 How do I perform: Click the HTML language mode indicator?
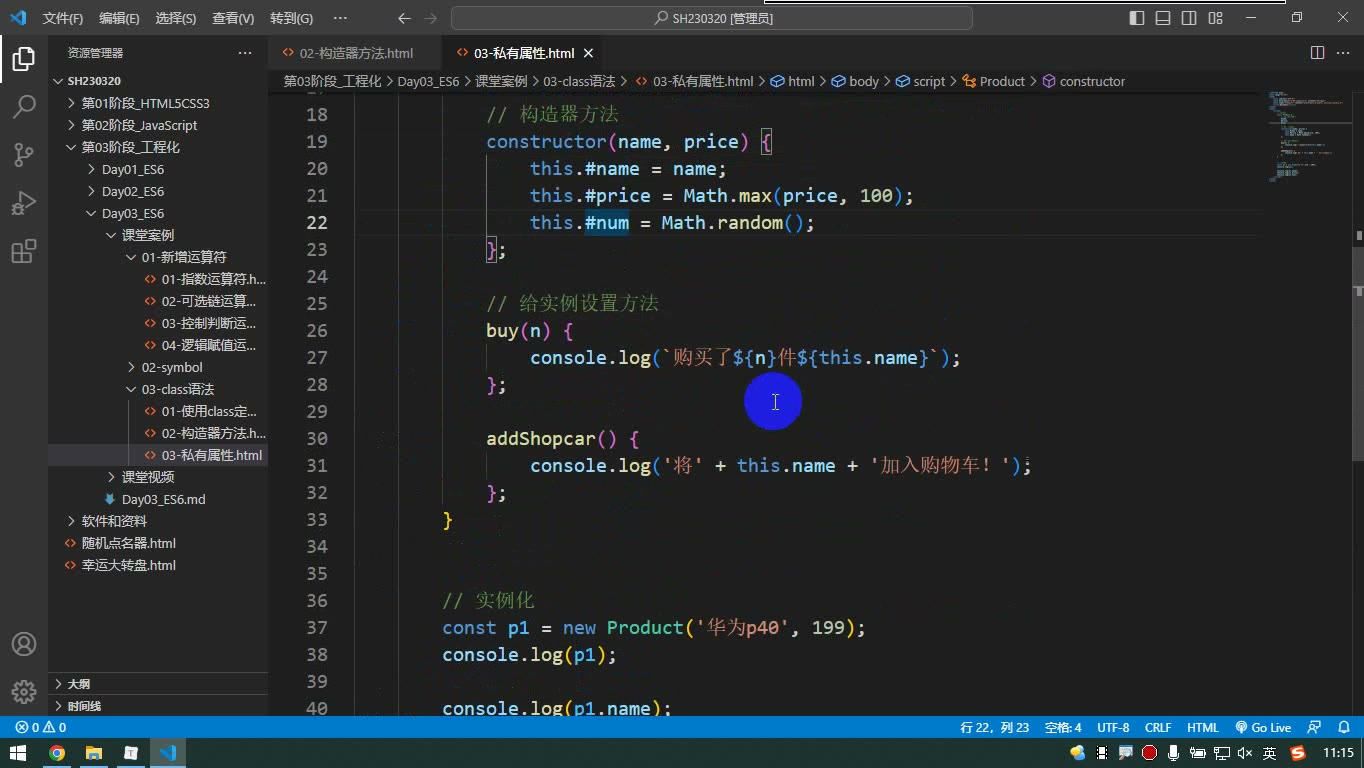click(x=1202, y=728)
